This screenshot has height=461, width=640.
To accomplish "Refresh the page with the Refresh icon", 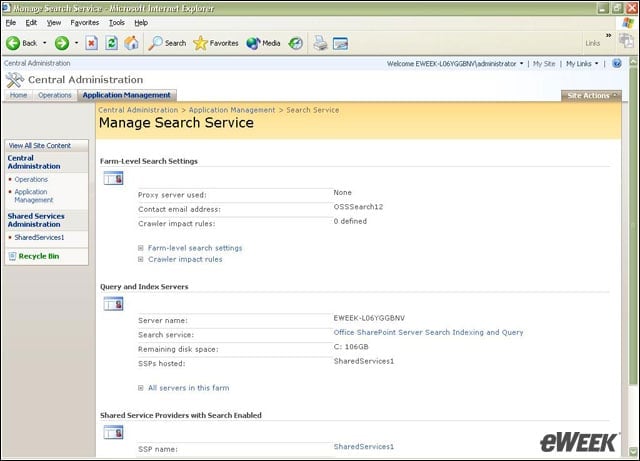I will click(111, 43).
